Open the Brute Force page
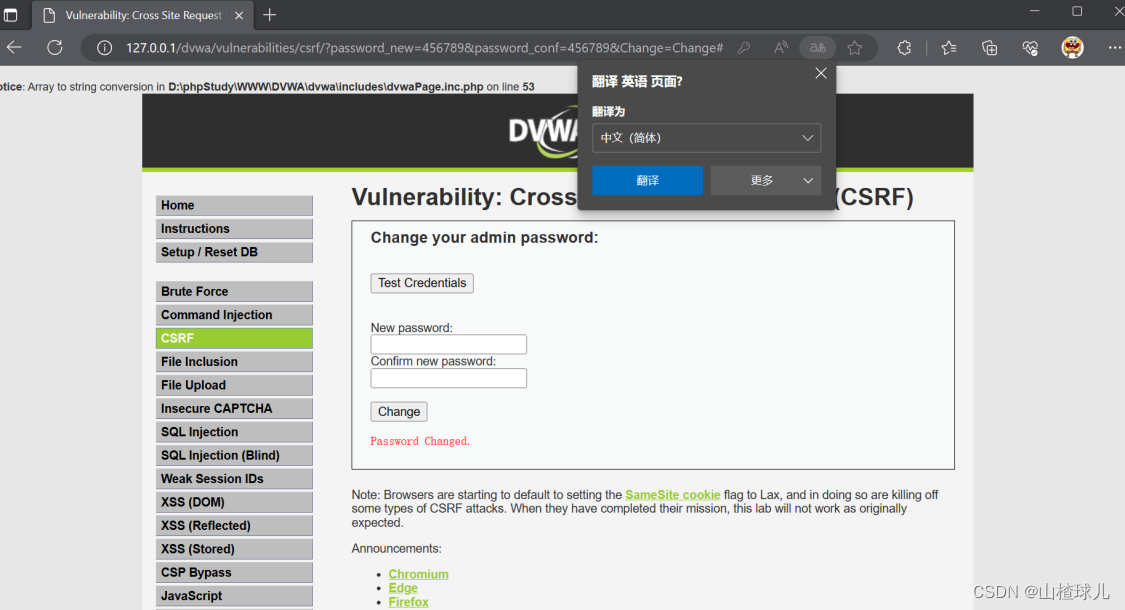 (234, 291)
